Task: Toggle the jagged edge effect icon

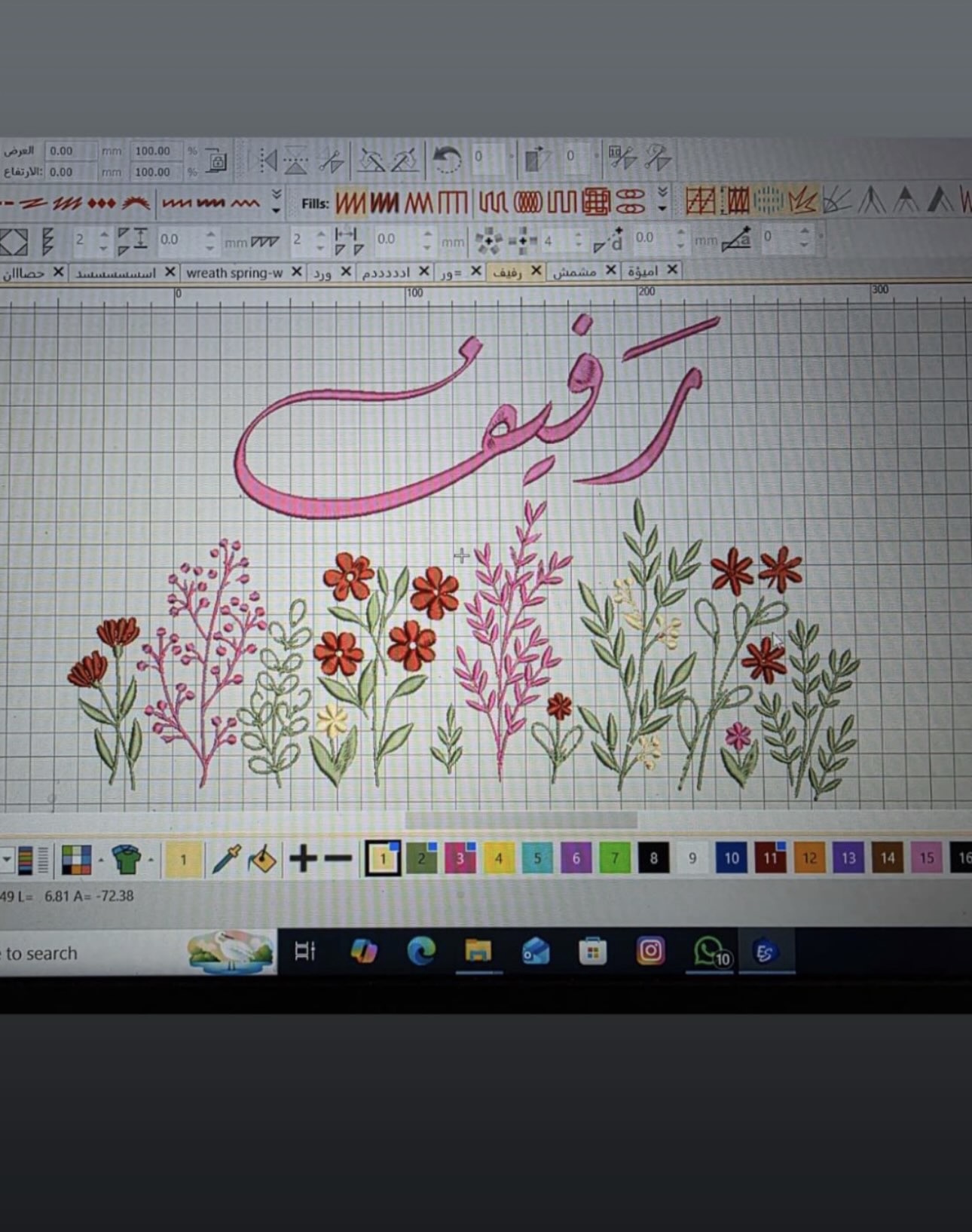Action: coord(802,200)
